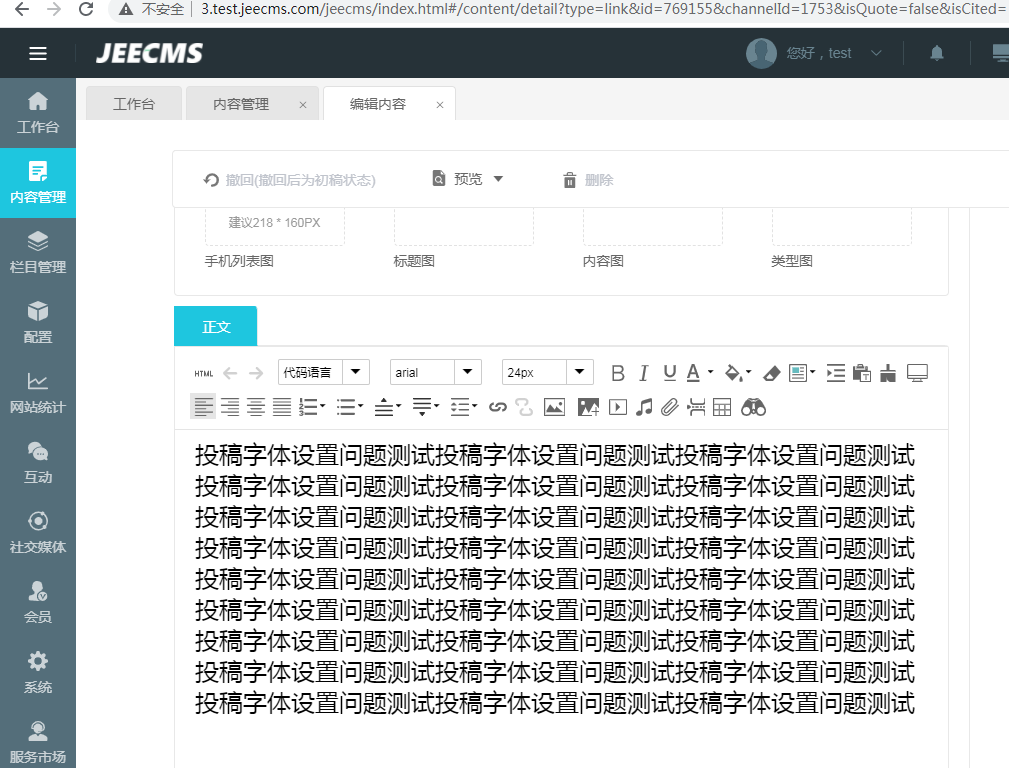The width and height of the screenshot is (1009, 768).
Task: Toggle bold formatting in editor toolbar
Action: 618,373
